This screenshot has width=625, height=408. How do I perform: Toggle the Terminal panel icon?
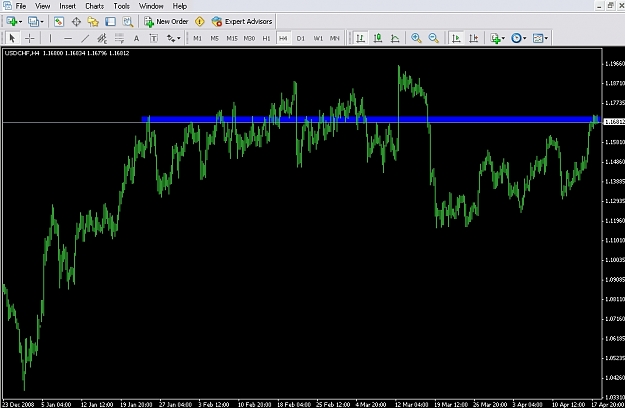pos(110,22)
